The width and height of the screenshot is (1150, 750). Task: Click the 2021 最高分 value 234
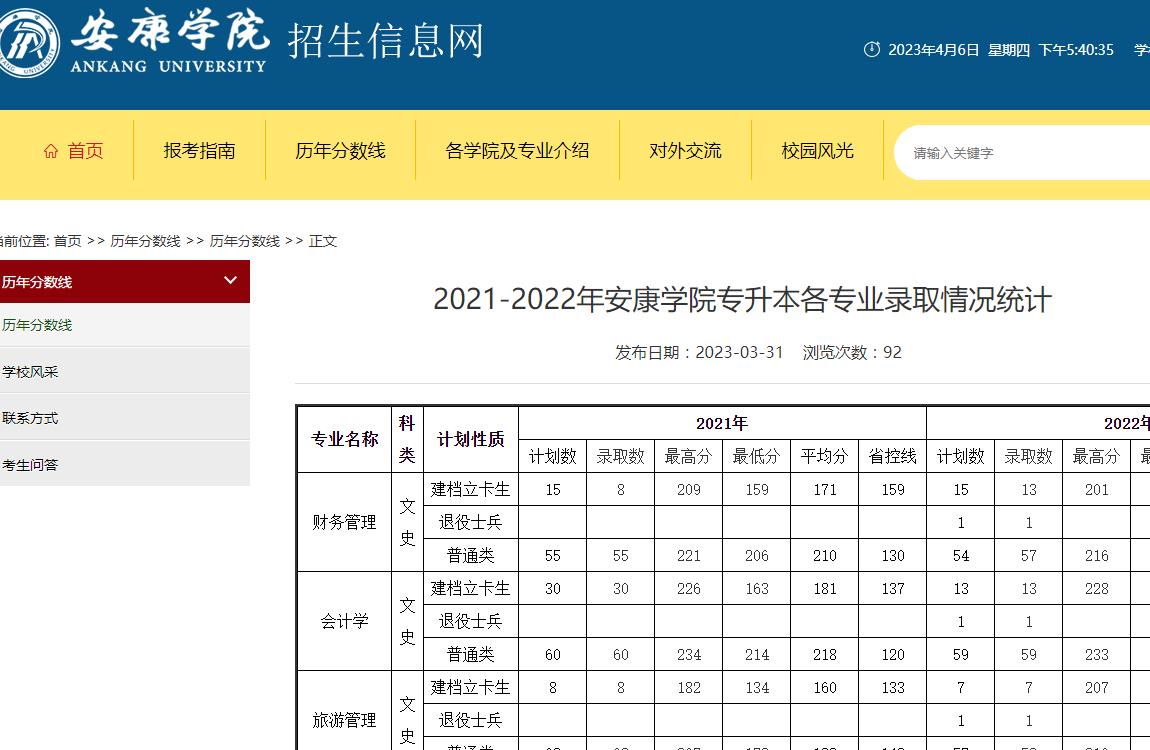[x=689, y=655]
